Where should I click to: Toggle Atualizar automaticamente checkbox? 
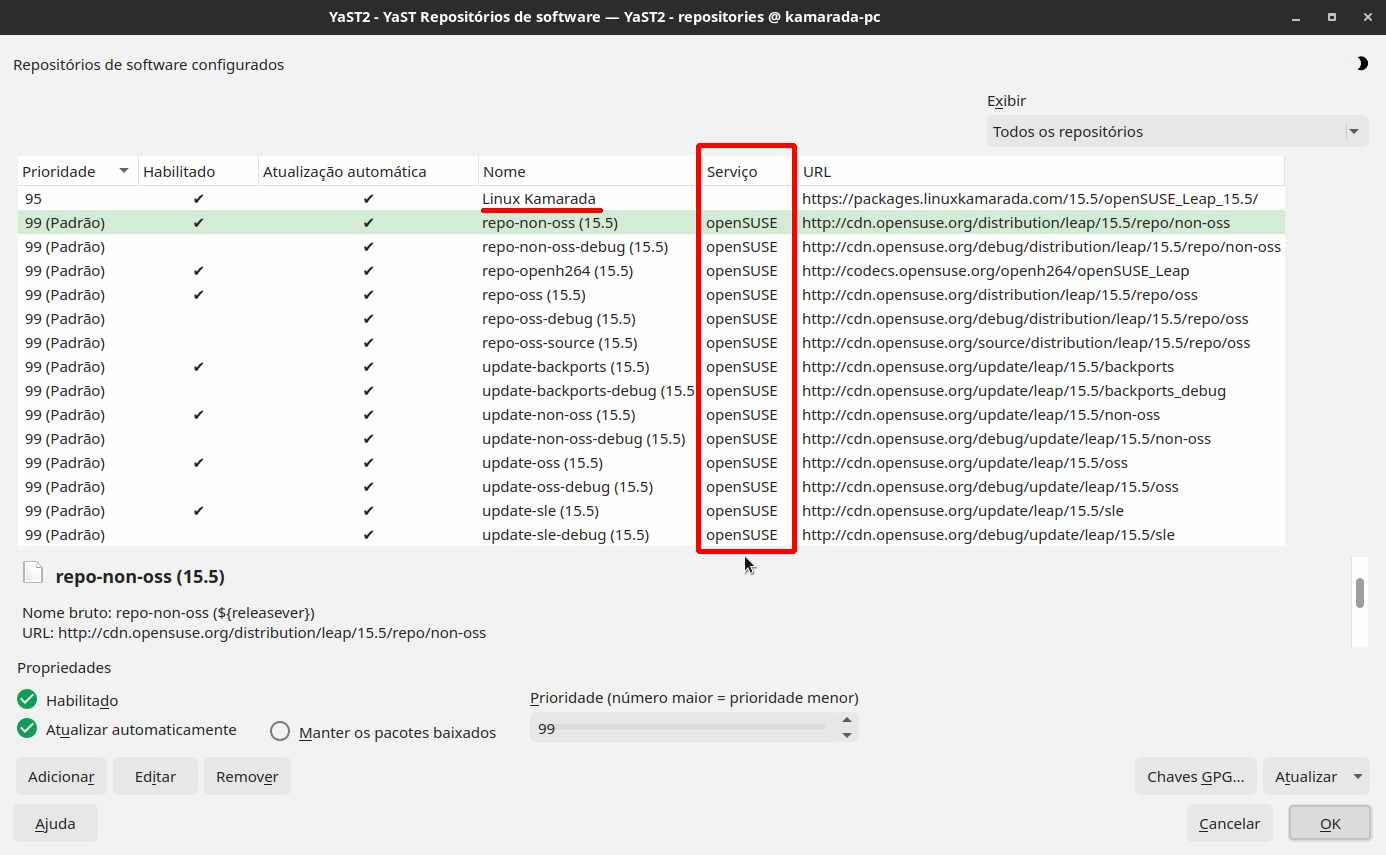[27, 729]
